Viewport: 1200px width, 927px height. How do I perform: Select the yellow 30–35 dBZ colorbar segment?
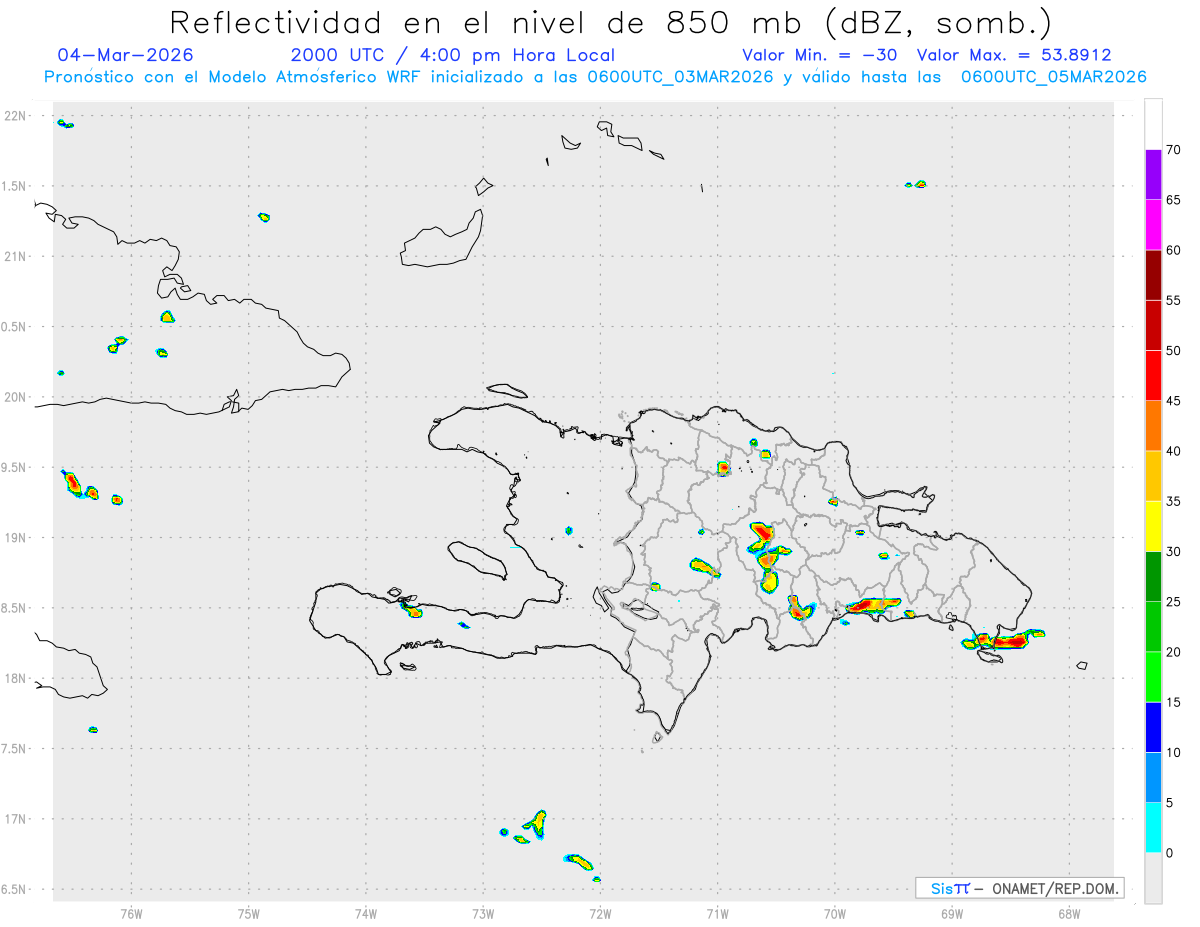[x=1153, y=526]
